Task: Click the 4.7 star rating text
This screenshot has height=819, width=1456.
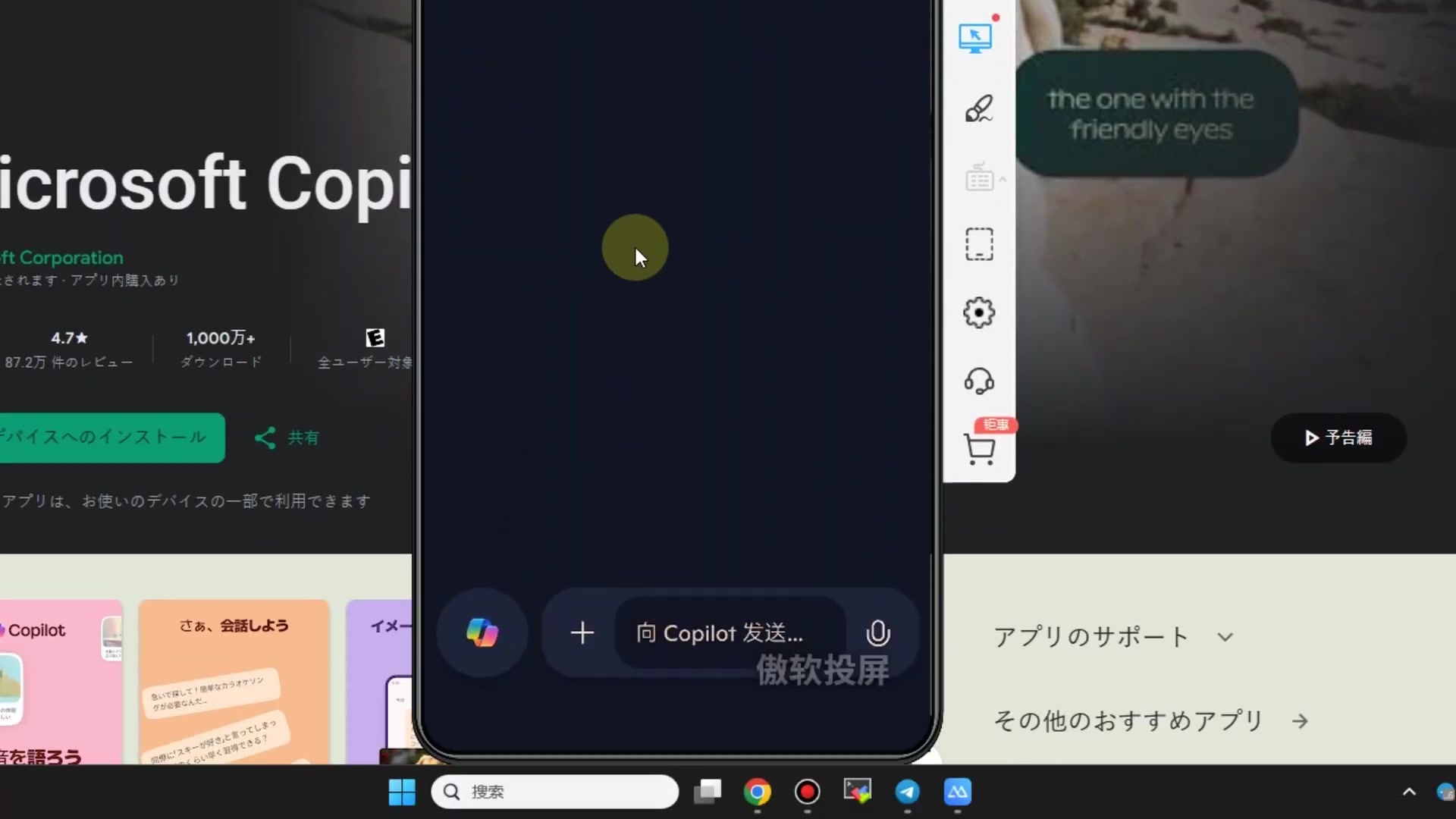Action: click(x=69, y=338)
